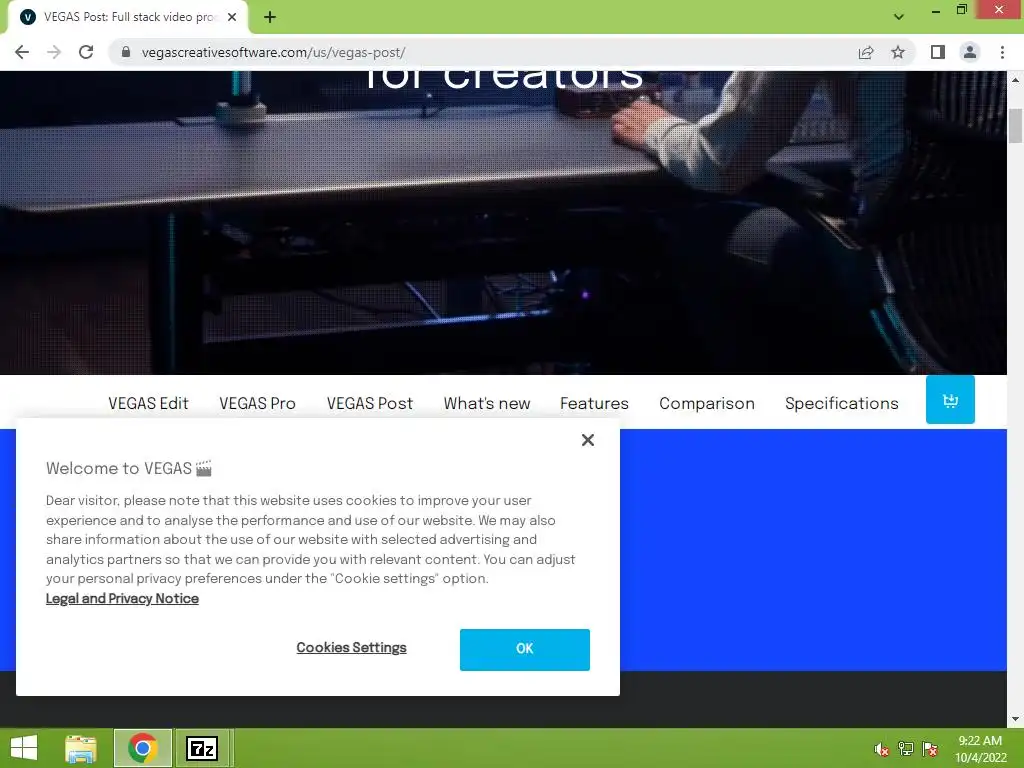Open the Action Center flag icon
This screenshot has height=768, width=1024.
click(929, 749)
